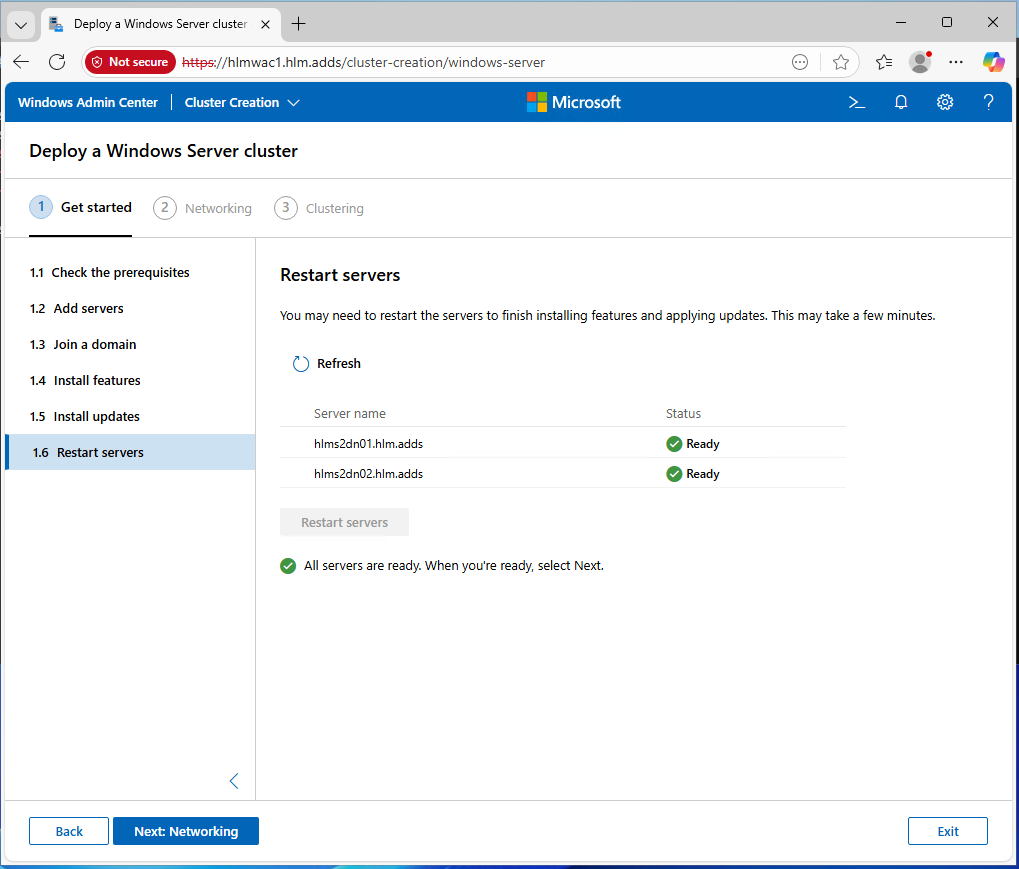Go to 1.4 Install features step
The height and width of the screenshot is (869, 1019).
(x=96, y=381)
